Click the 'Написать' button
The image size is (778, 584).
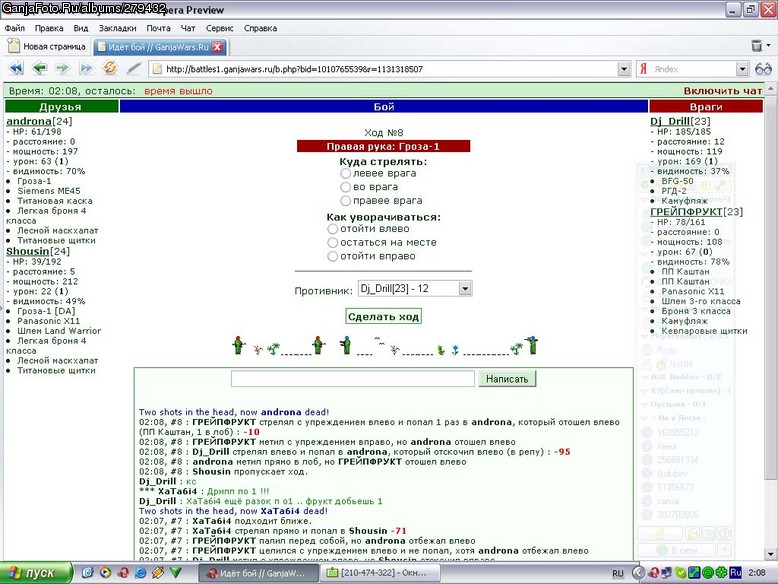(507, 379)
